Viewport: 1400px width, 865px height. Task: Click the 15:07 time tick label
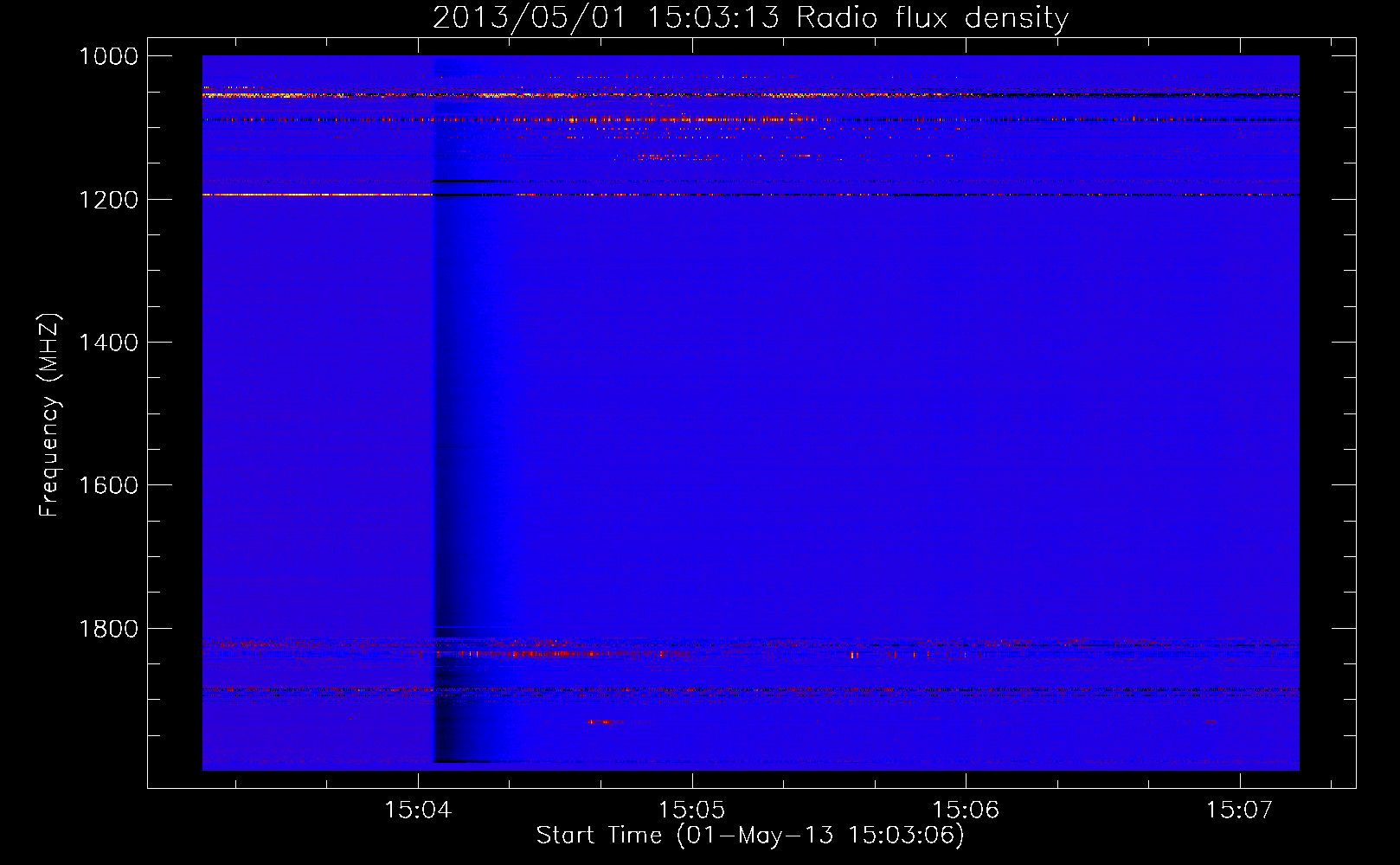[x=1240, y=811]
